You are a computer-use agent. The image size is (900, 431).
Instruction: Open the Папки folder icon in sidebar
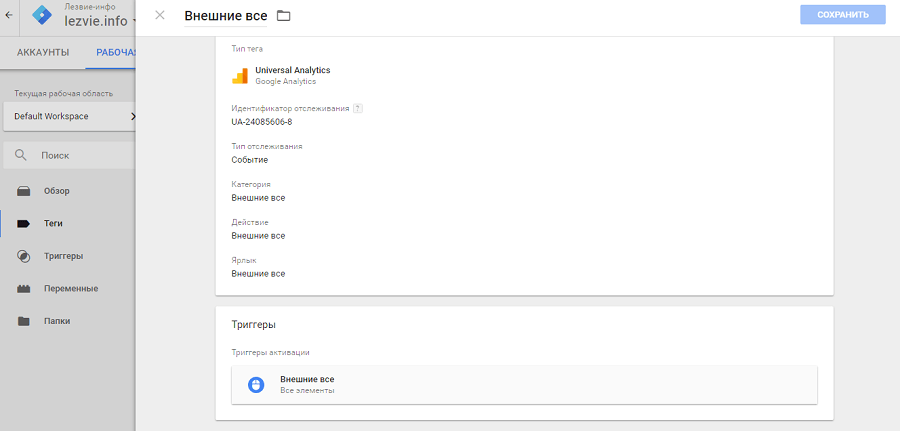pyautogui.click(x=24, y=321)
